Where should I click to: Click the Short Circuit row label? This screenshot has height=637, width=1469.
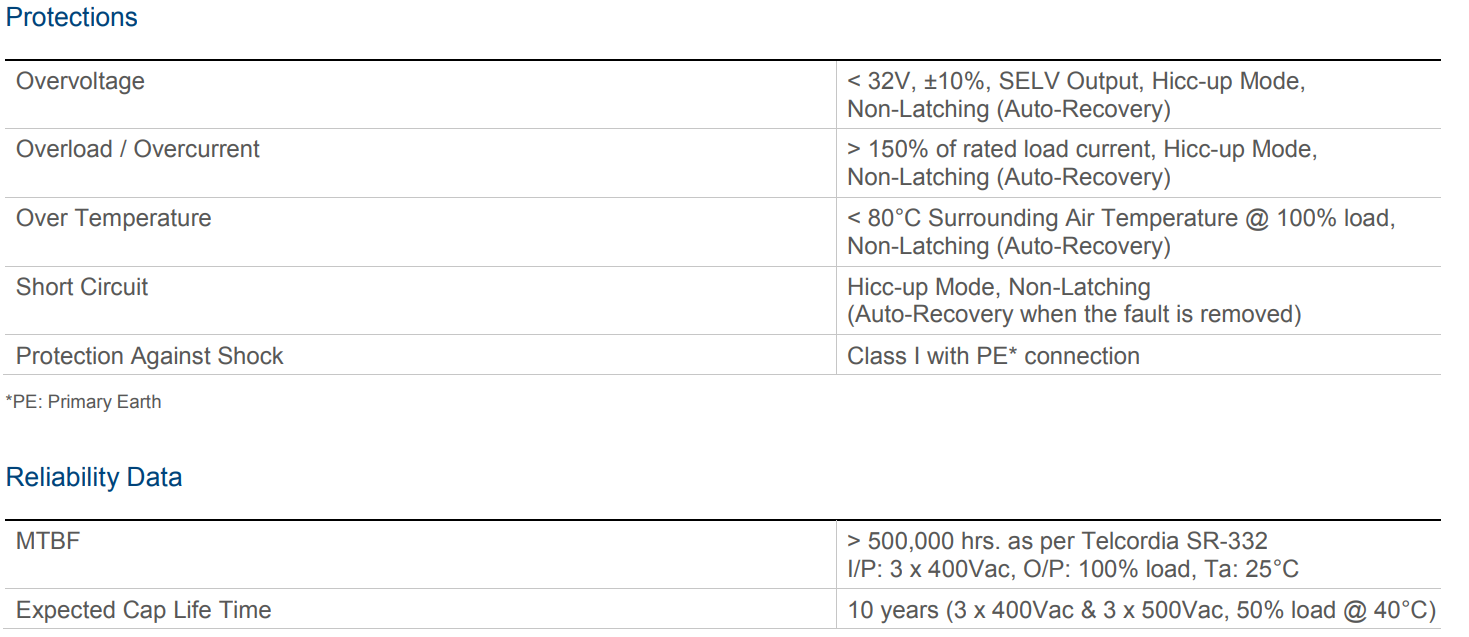click(x=82, y=288)
